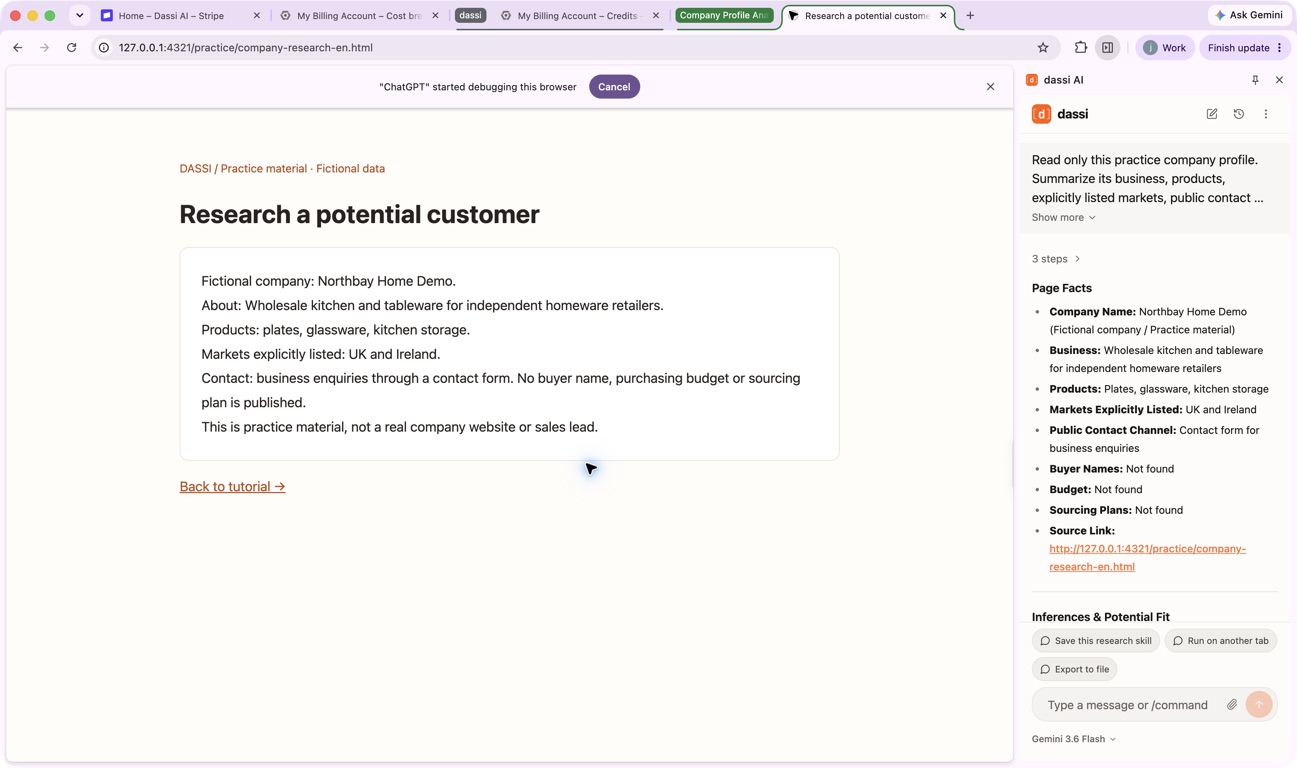
Task: Click Run on another tab
Action: pyautogui.click(x=1221, y=641)
